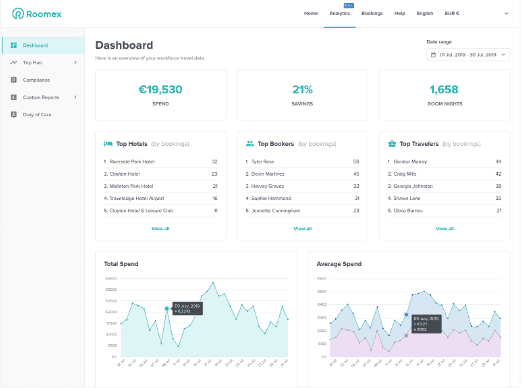The image size is (522, 388).
Task: Click the Travelodge Hotel Airport row
Action: 161,198
